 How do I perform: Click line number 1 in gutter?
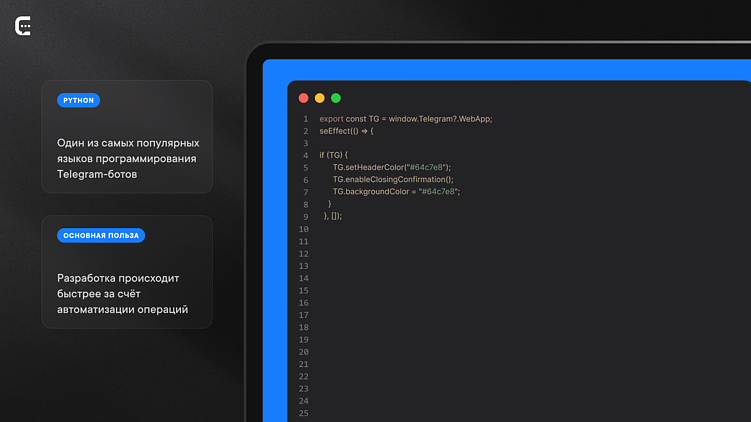click(x=306, y=119)
